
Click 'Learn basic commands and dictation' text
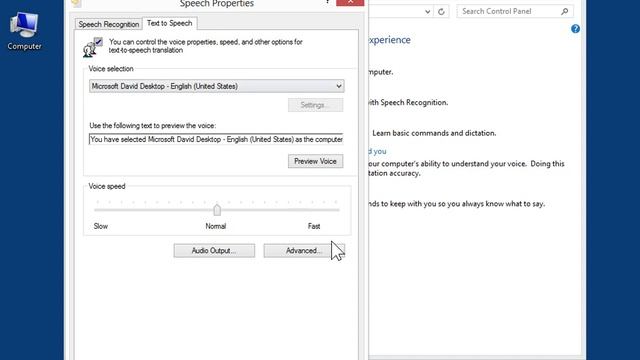434,133
